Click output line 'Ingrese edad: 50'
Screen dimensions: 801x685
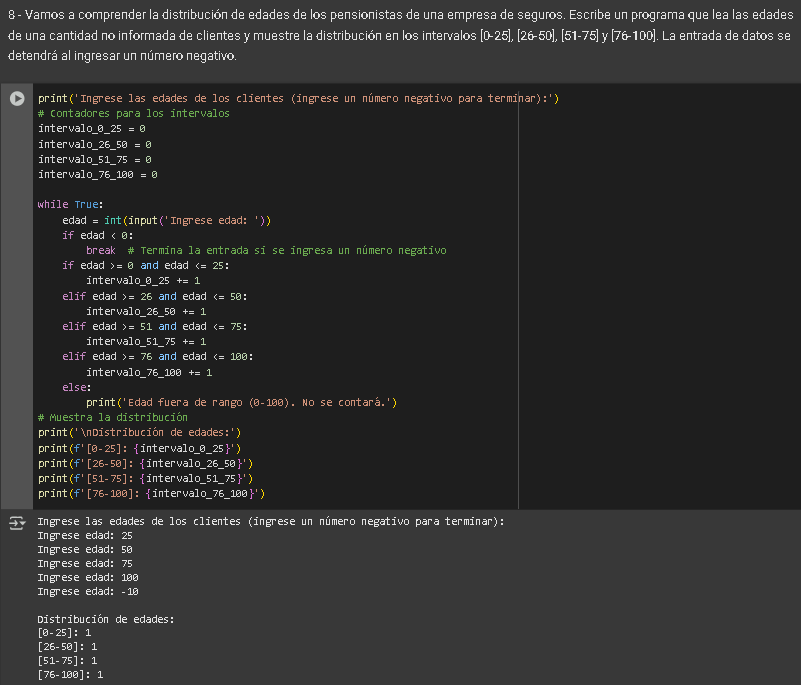coord(85,550)
